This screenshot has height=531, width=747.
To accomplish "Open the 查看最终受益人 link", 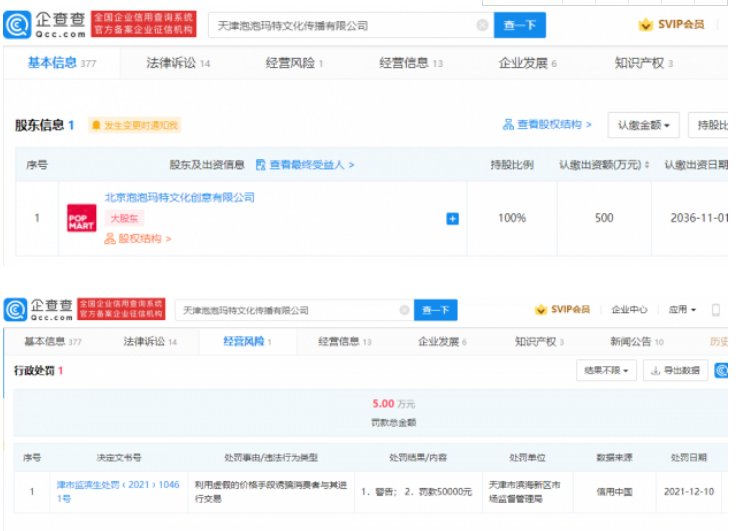I will 305,165.
